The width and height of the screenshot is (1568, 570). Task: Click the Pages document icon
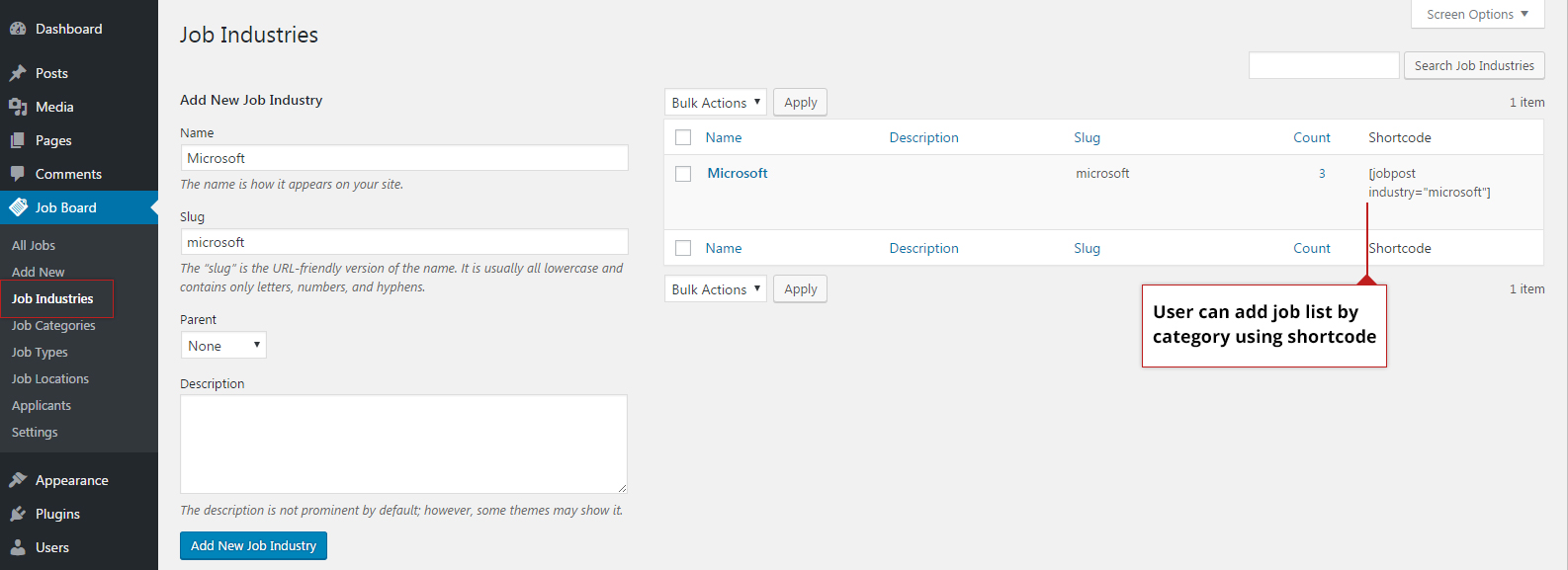click(18, 140)
